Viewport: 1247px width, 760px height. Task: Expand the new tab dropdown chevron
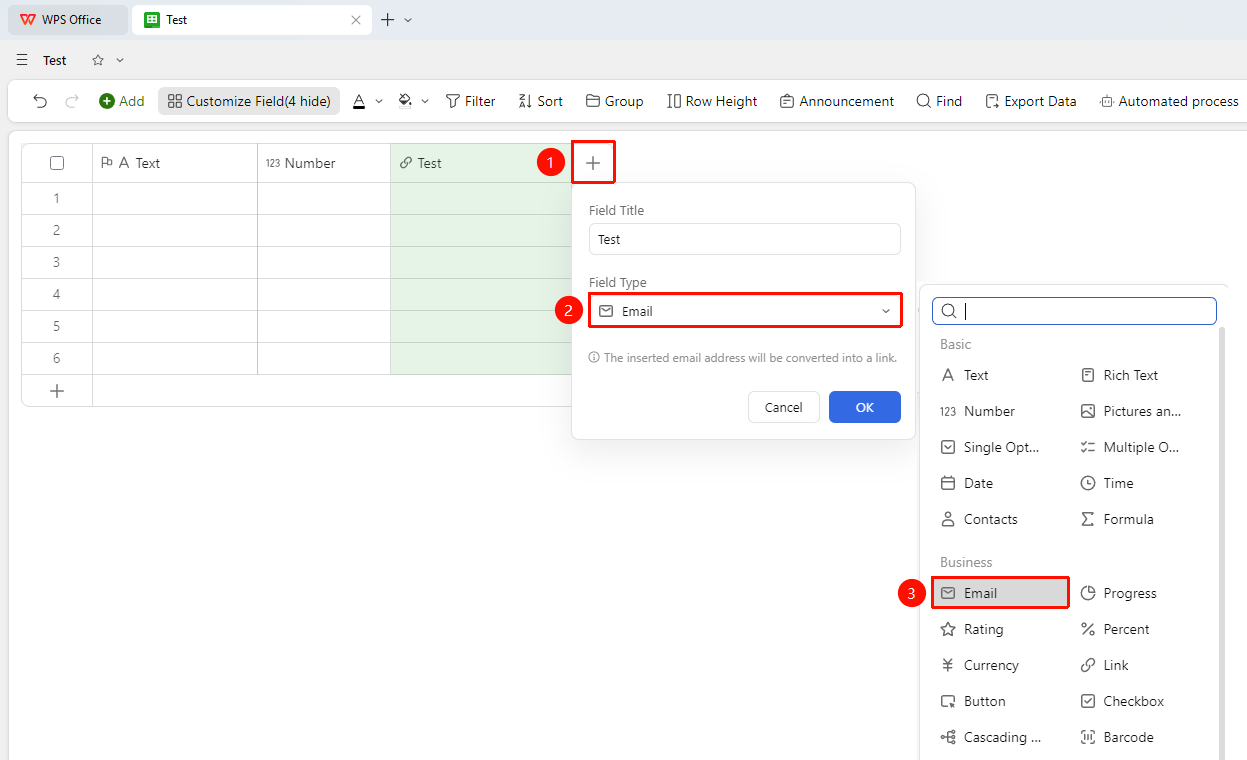408,20
